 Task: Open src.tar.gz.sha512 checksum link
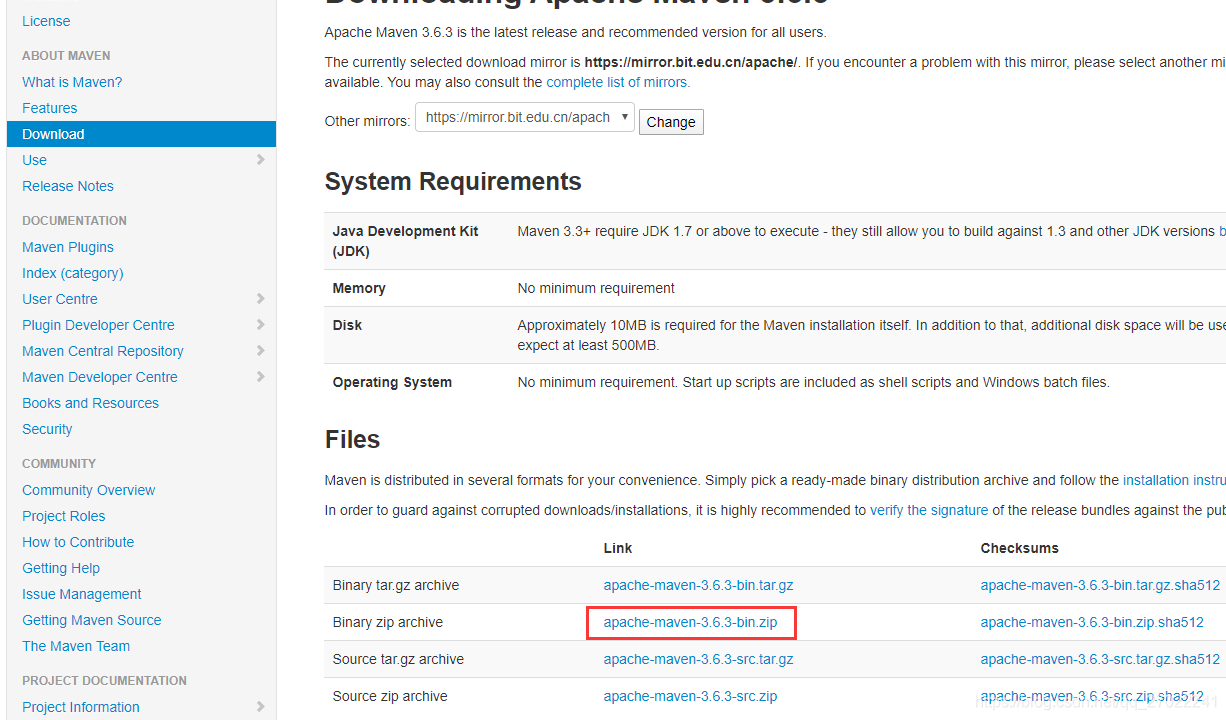[x=1100, y=659]
